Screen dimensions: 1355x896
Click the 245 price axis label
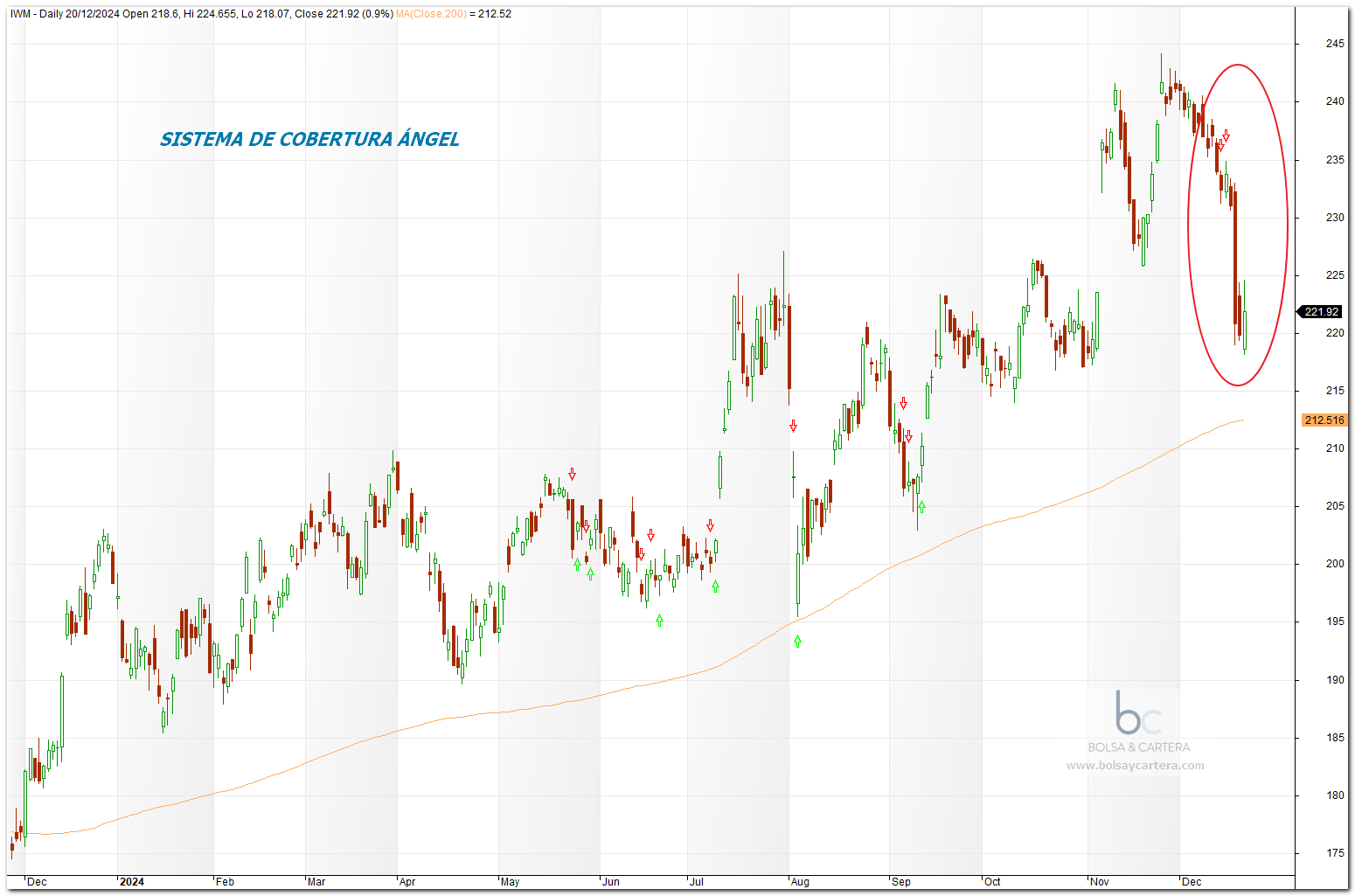(1335, 44)
